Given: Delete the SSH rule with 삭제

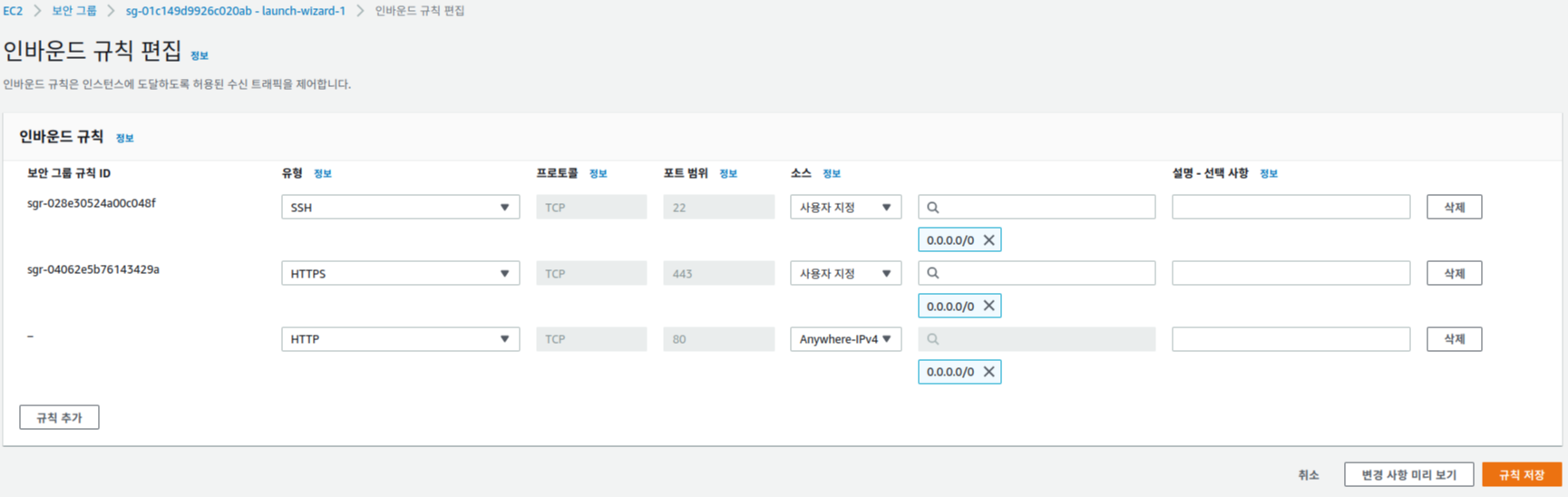Looking at the screenshot, I should tap(1454, 208).
